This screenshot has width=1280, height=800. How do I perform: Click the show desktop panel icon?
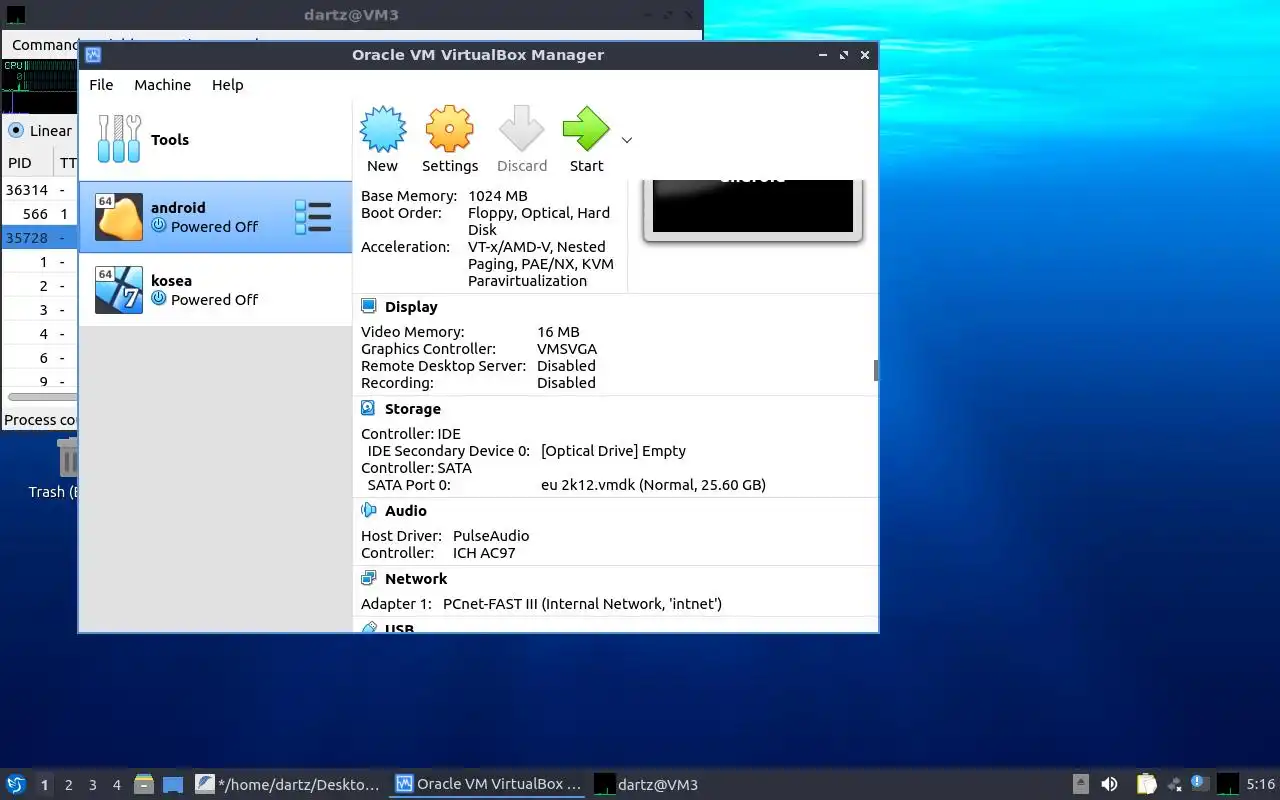point(173,784)
